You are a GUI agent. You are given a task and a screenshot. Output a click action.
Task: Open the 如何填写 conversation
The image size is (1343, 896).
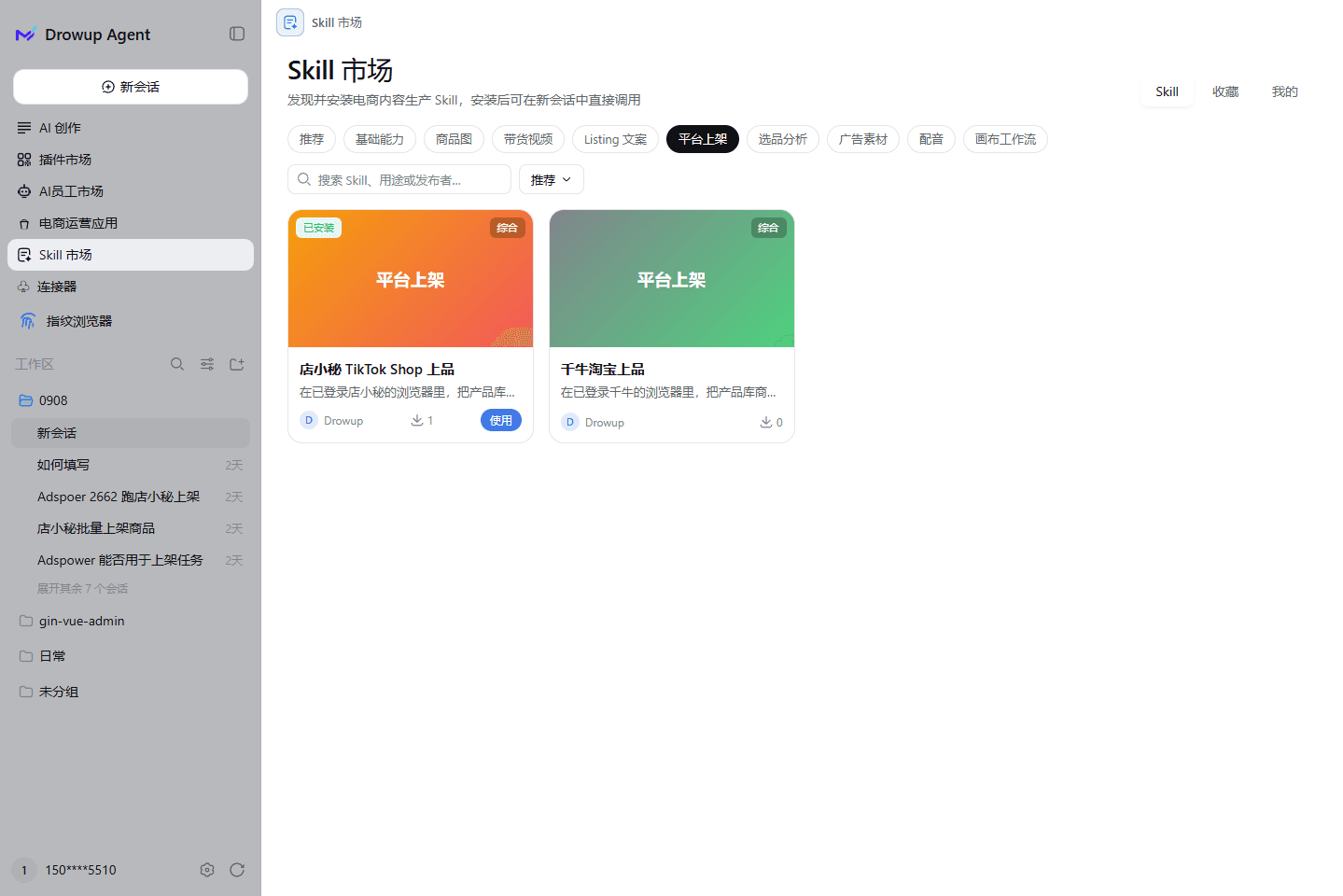point(131,465)
